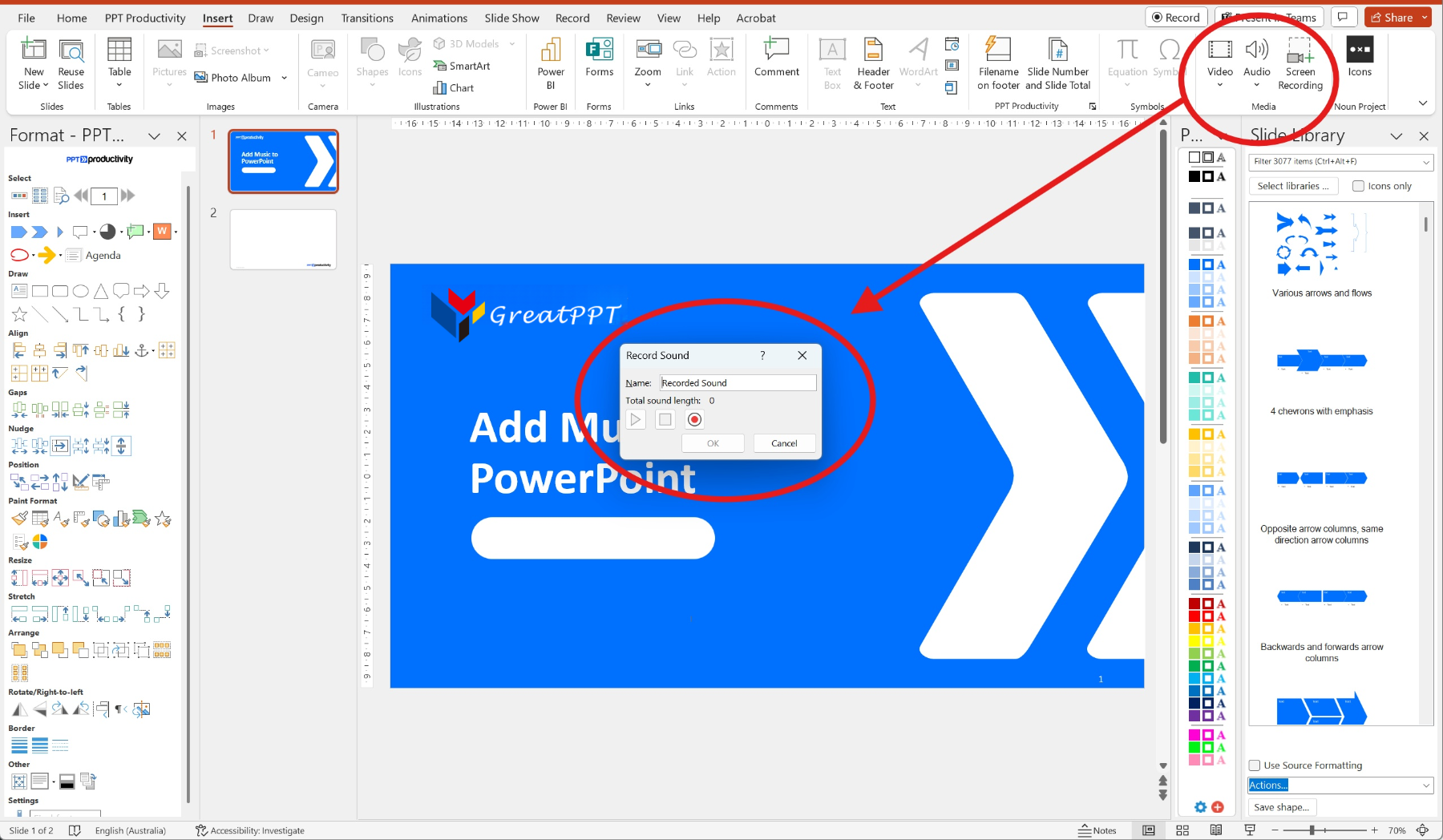Click the Record button in Record Sound
The height and width of the screenshot is (840, 1443).
[694, 419]
